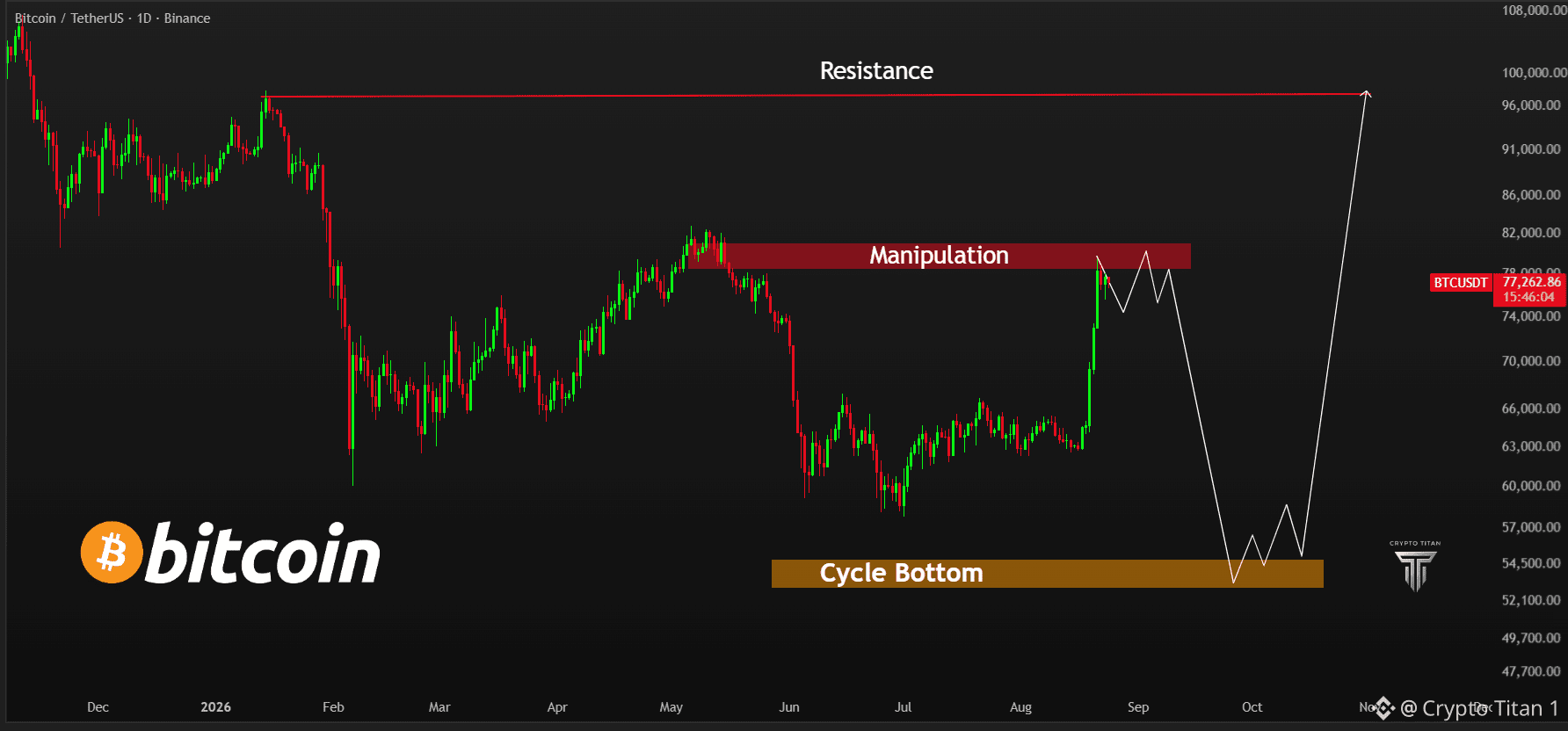Screen dimensions: 1568x731
Task: Select the red Resistance horizontal line
Action: [816, 95]
